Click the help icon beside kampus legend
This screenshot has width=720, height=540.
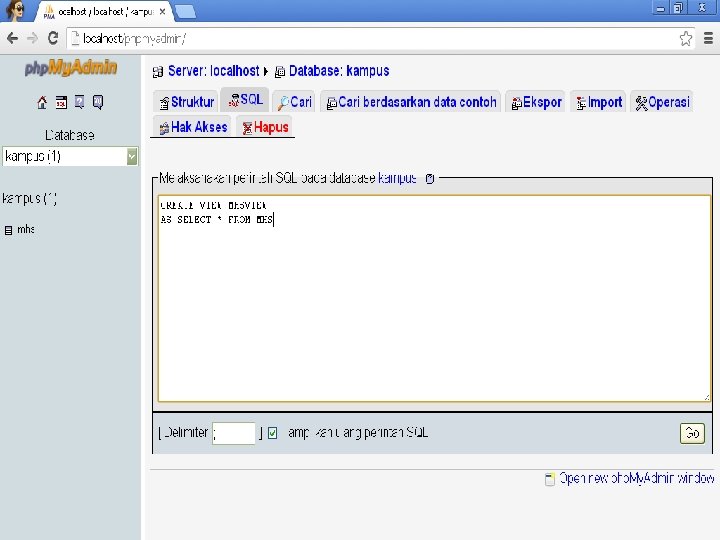[x=430, y=178]
